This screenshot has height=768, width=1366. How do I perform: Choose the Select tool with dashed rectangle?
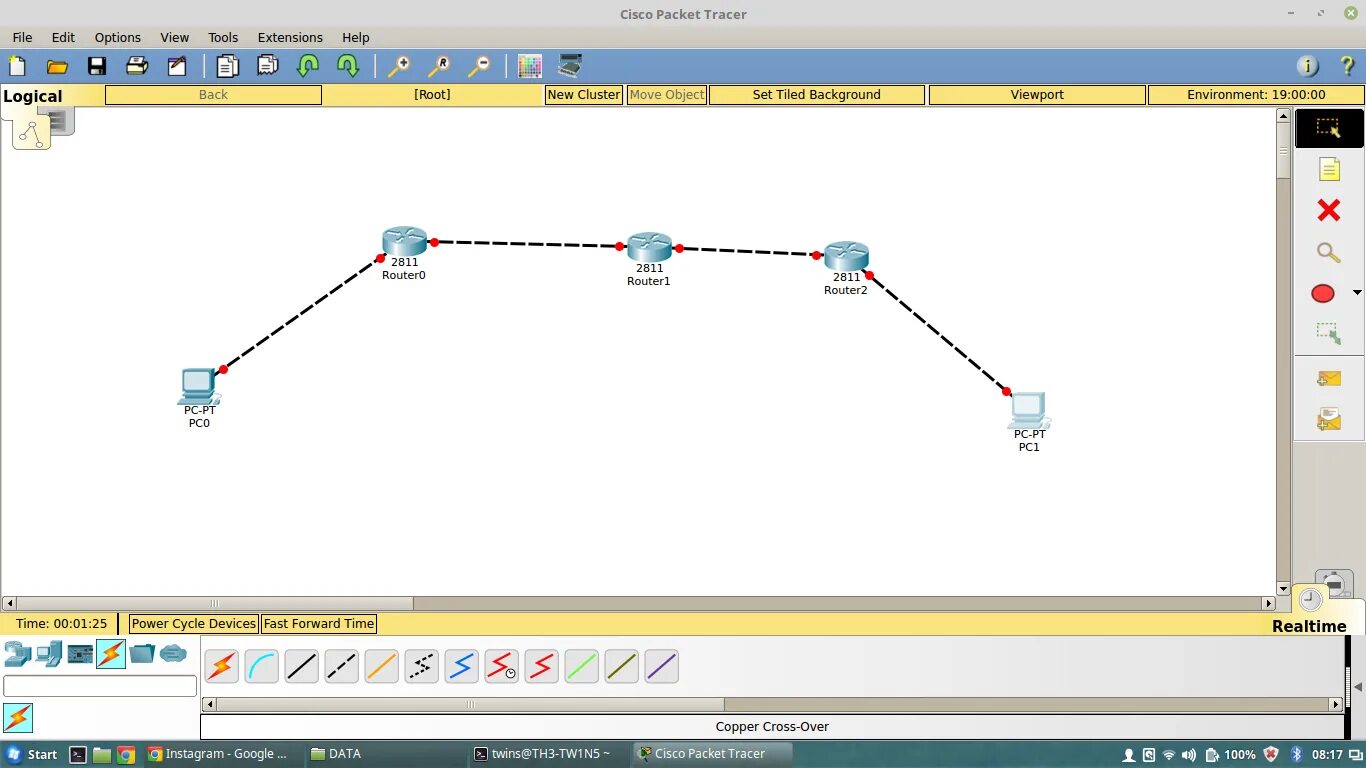pos(1329,128)
